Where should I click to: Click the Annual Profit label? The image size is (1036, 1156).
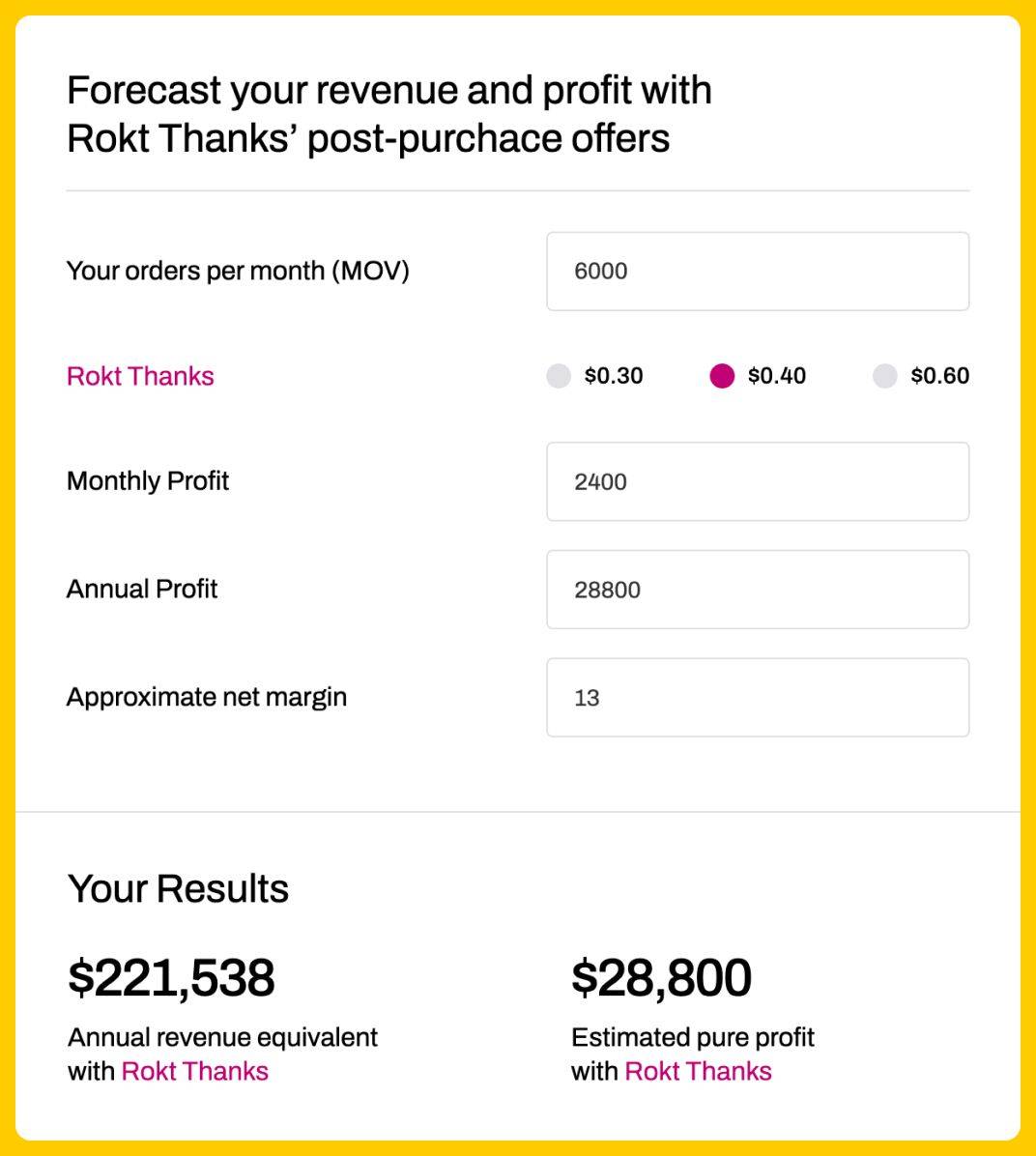pos(142,589)
